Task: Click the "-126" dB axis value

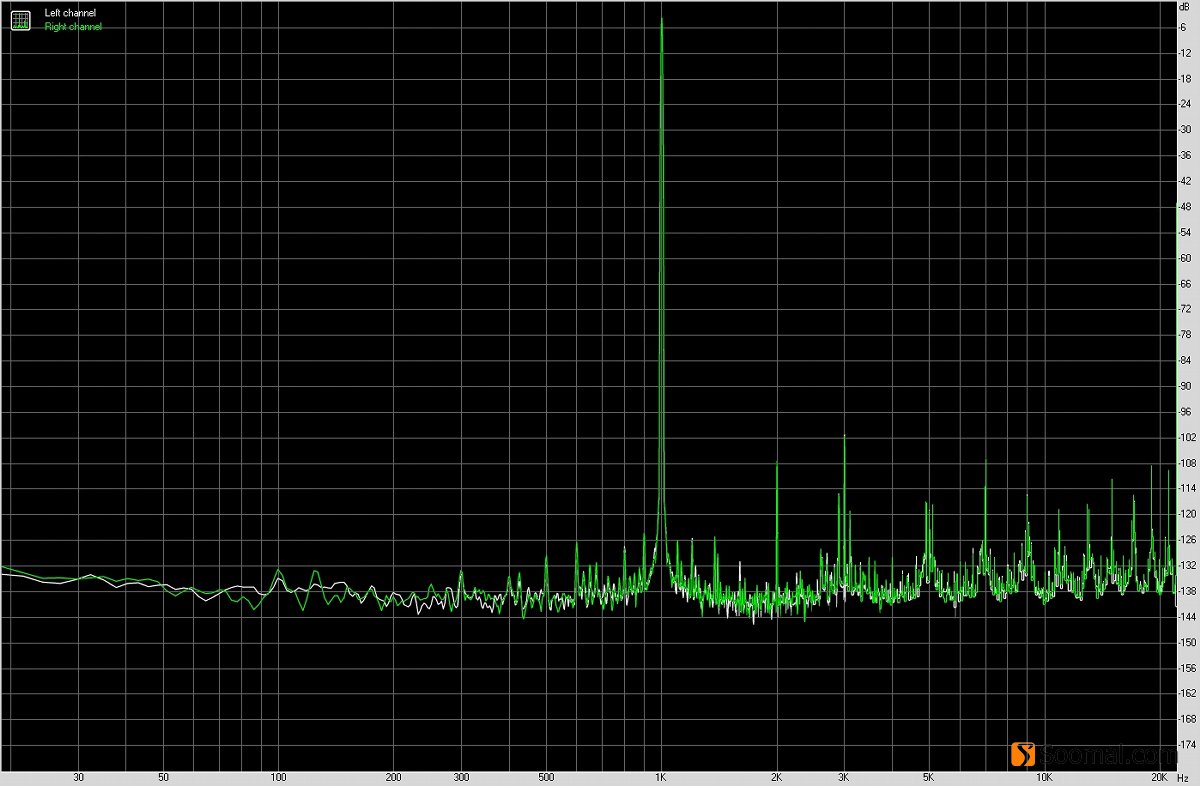Action: [1187, 540]
